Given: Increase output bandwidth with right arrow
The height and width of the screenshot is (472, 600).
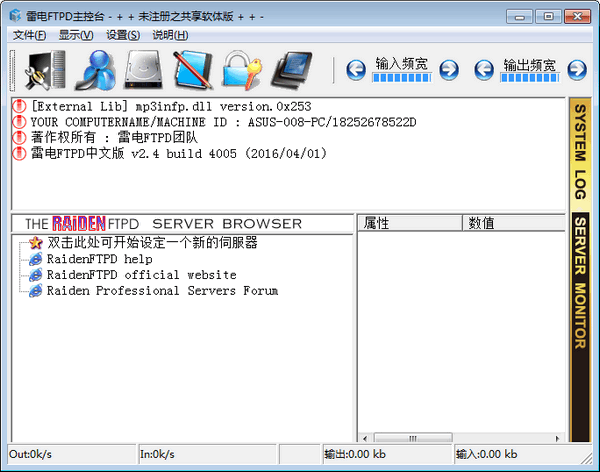Looking at the screenshot, I should pos(577,70).
